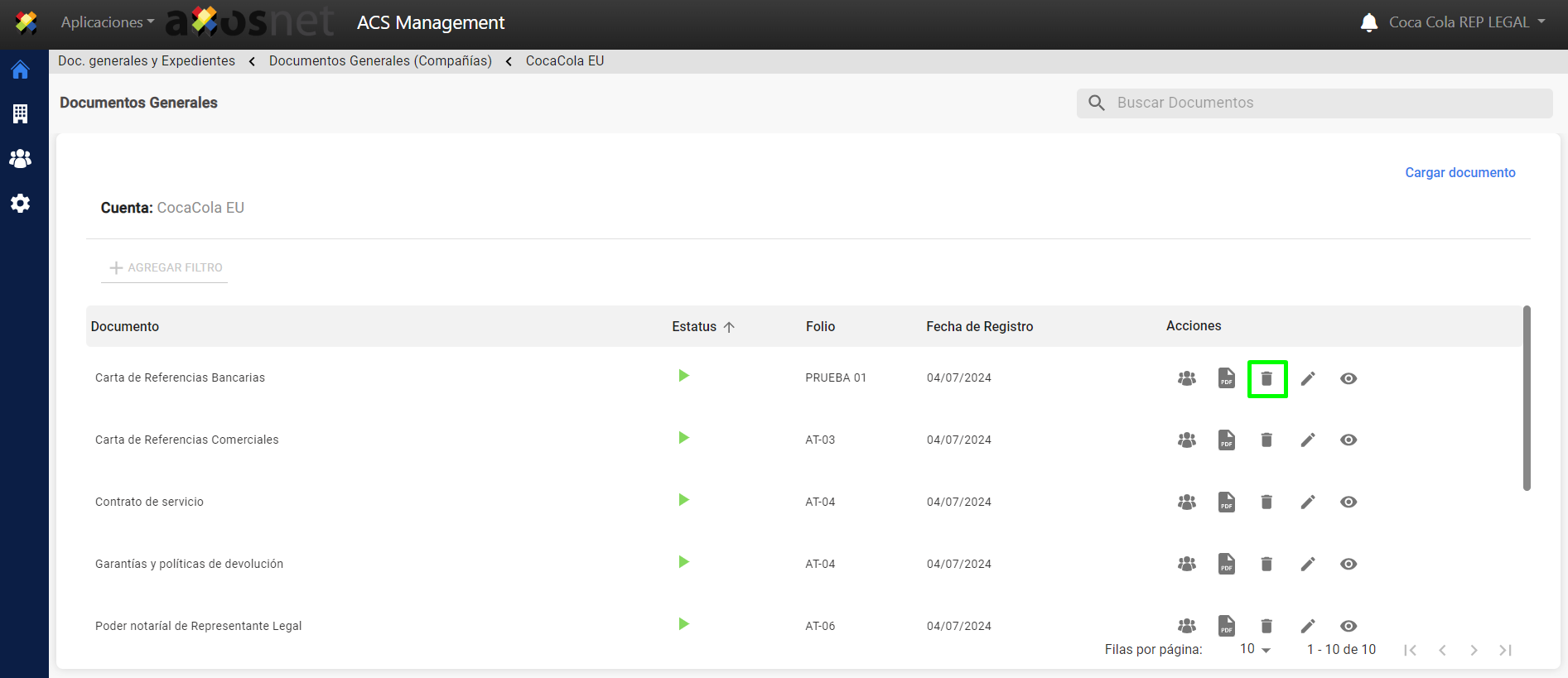Navigate to Documentos Generales (Compañías) breadcrumb
The width and height of the screenshot is (1568, 678).
[x=380, y=61]
